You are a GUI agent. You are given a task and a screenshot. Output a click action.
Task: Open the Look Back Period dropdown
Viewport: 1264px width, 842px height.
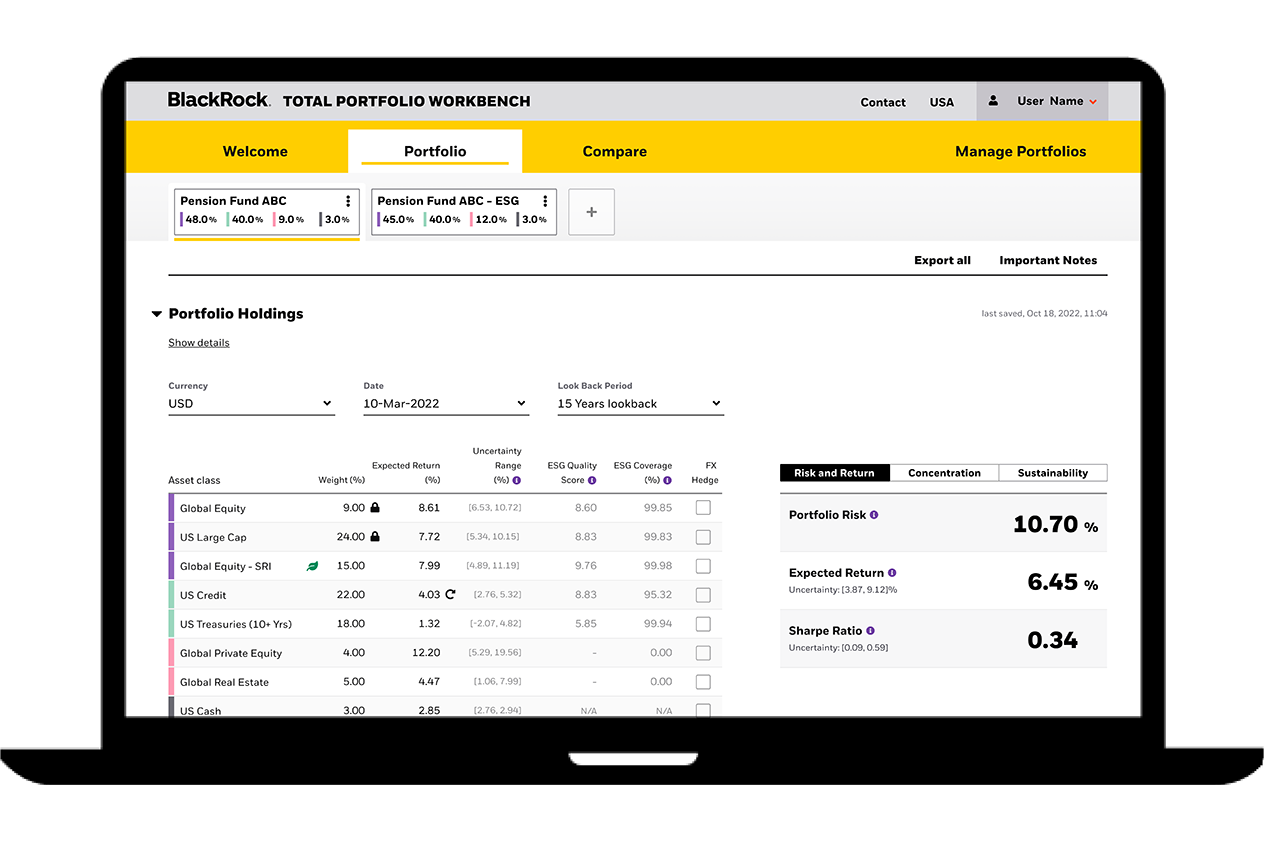640,404
